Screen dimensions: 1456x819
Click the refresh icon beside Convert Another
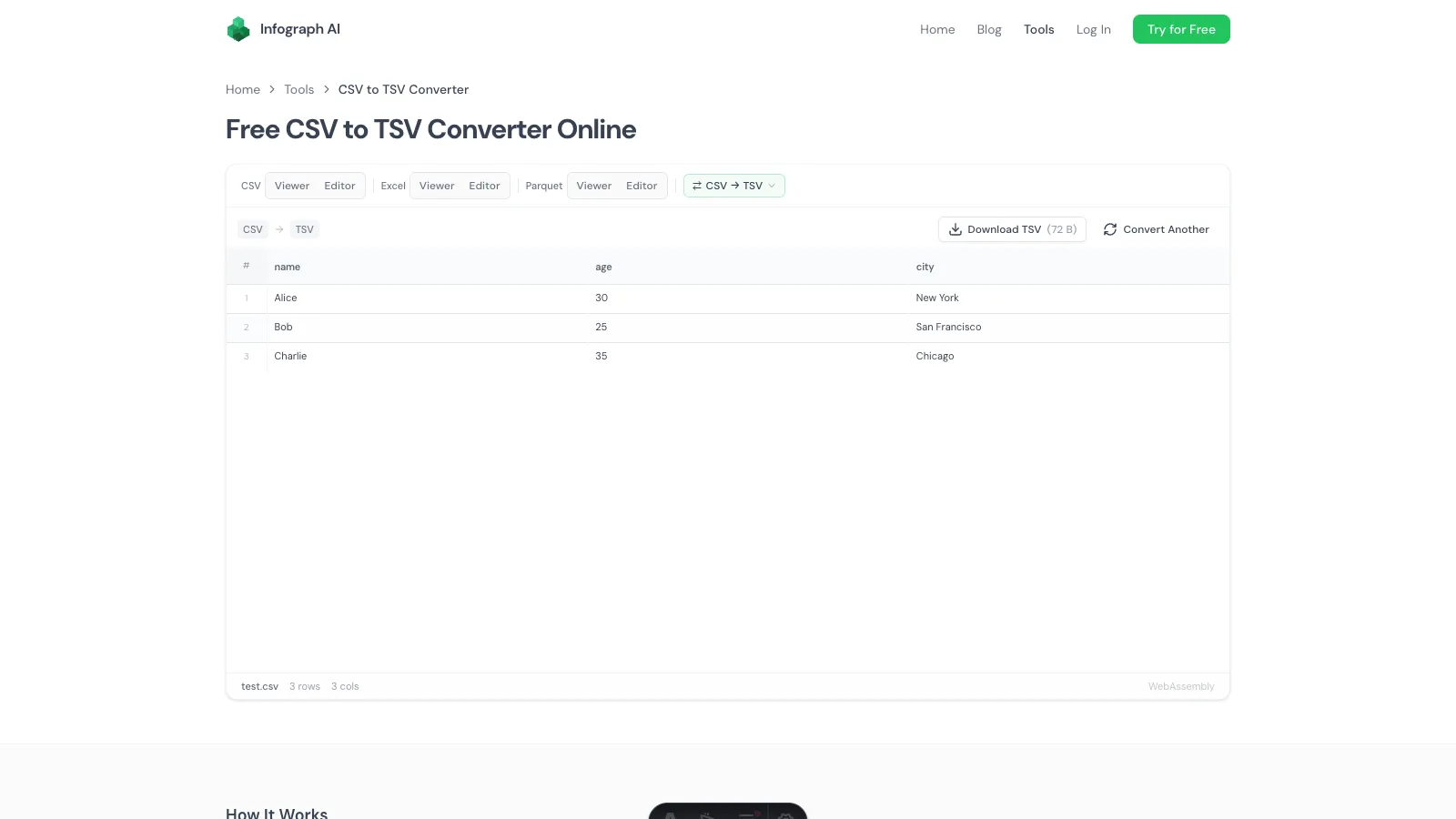click(x=1110, y=229)
